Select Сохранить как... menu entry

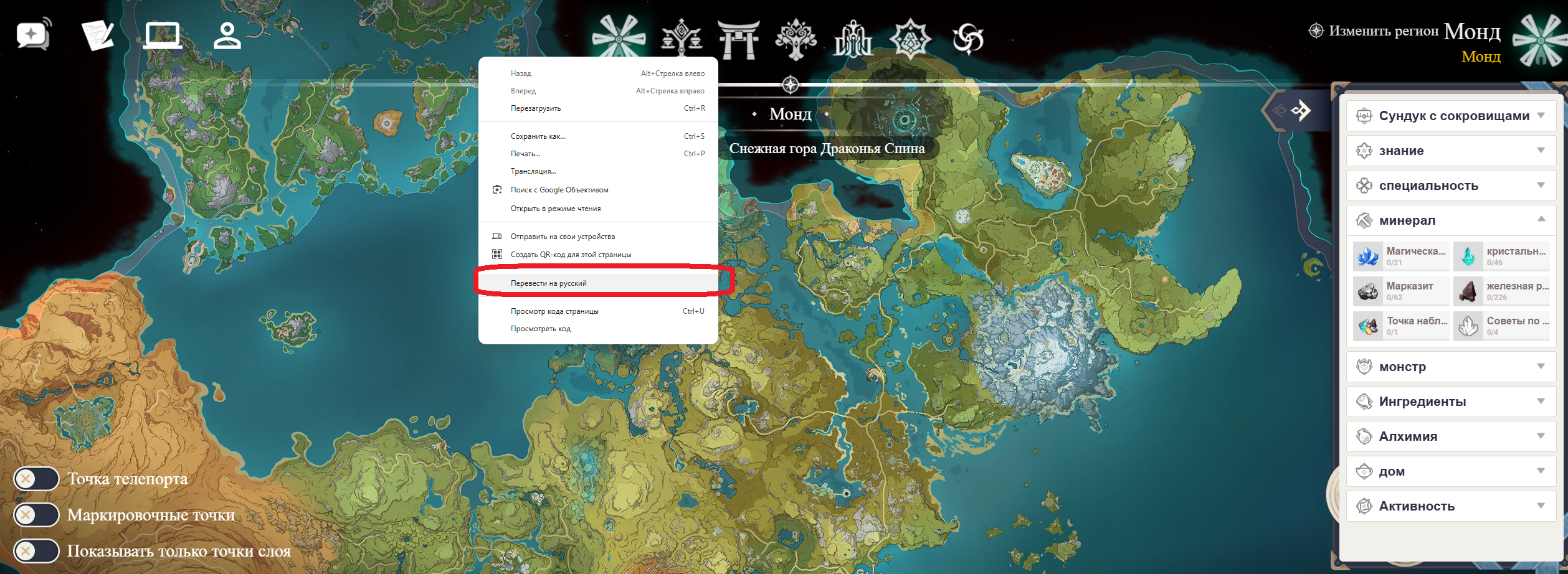598,136
